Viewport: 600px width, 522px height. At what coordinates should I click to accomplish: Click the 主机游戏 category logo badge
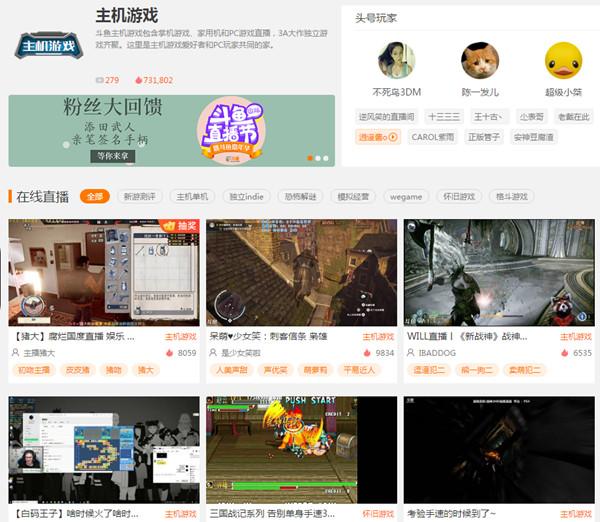[49, 46]
